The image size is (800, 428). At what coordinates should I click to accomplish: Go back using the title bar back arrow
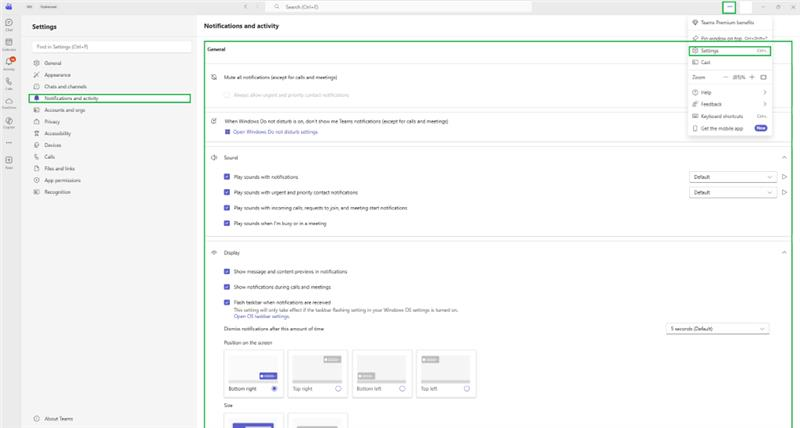245,7
